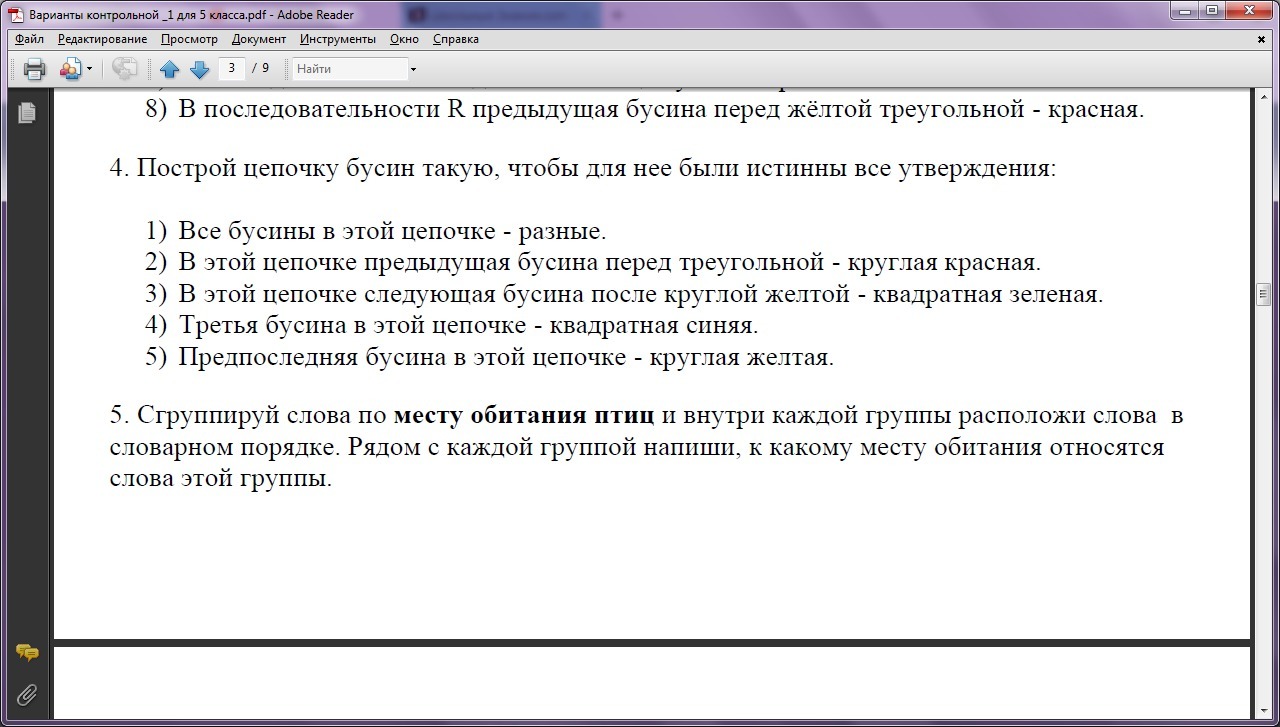1280x727 pixels.
Task: Click the line starting '4. Построй цепочку бусин'
Action: coord(583,168)
